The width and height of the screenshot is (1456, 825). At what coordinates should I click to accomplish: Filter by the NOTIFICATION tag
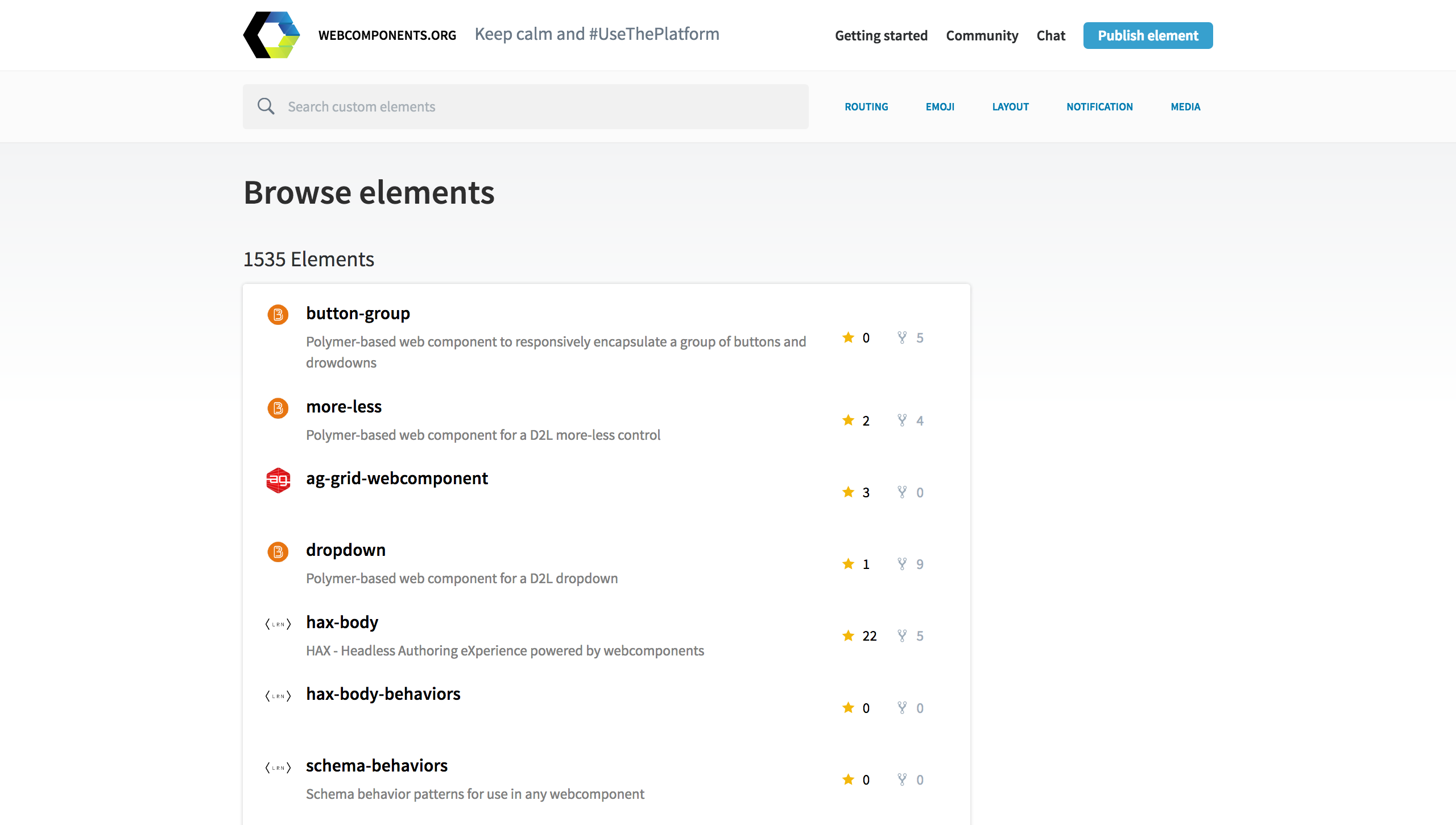coord(1099,106)
